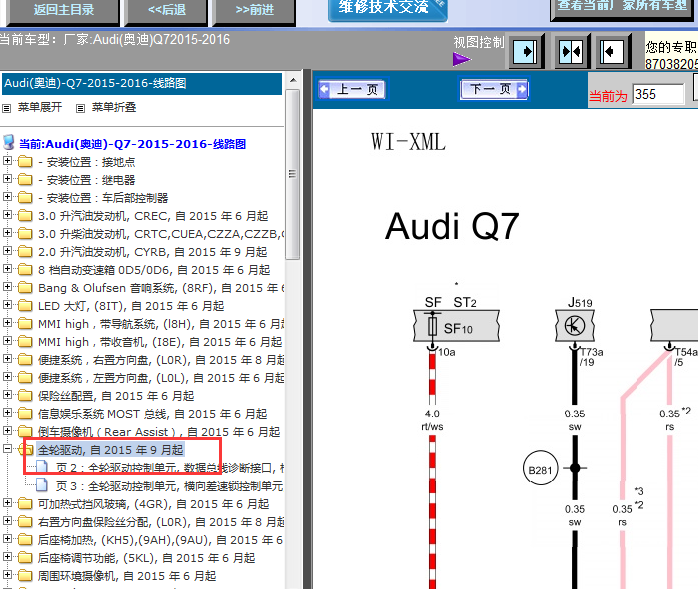Viewport: 698px width, 589px height.
Task: Click the current page number field 355
Action: [x=658, y=94]
